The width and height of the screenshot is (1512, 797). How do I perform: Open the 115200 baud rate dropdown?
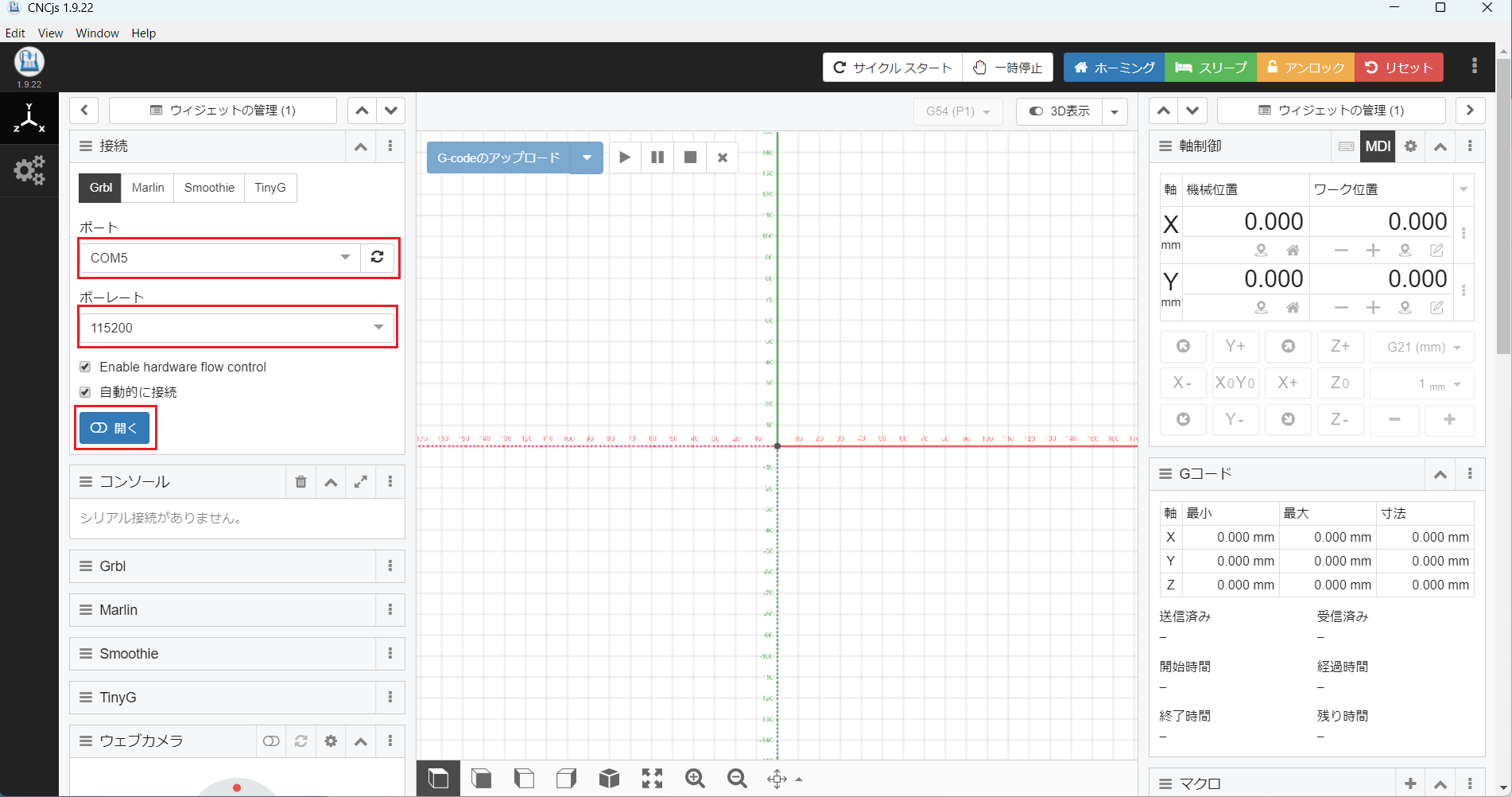click(237, 328)
